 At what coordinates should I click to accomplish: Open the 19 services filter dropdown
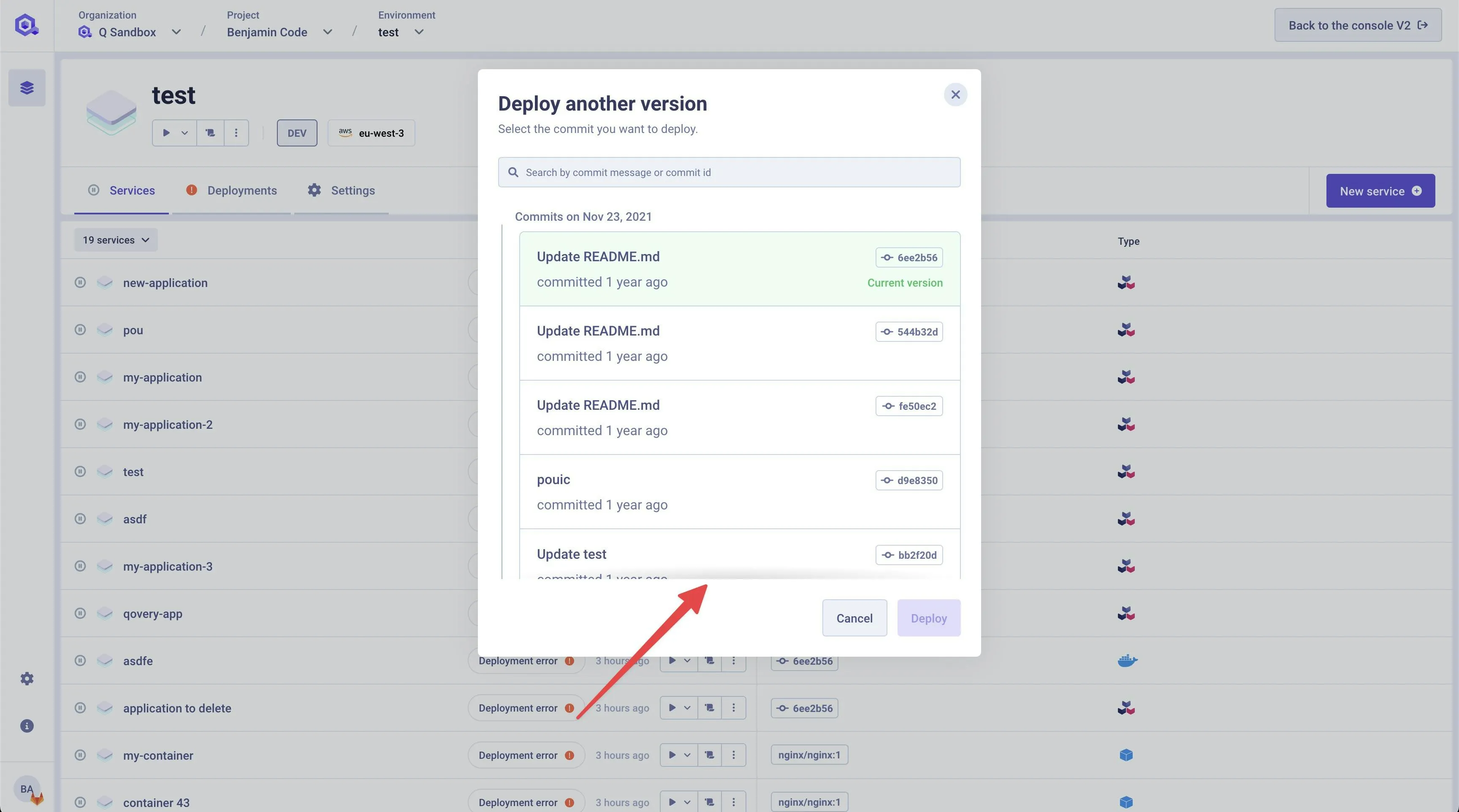[x=116, y=240]
